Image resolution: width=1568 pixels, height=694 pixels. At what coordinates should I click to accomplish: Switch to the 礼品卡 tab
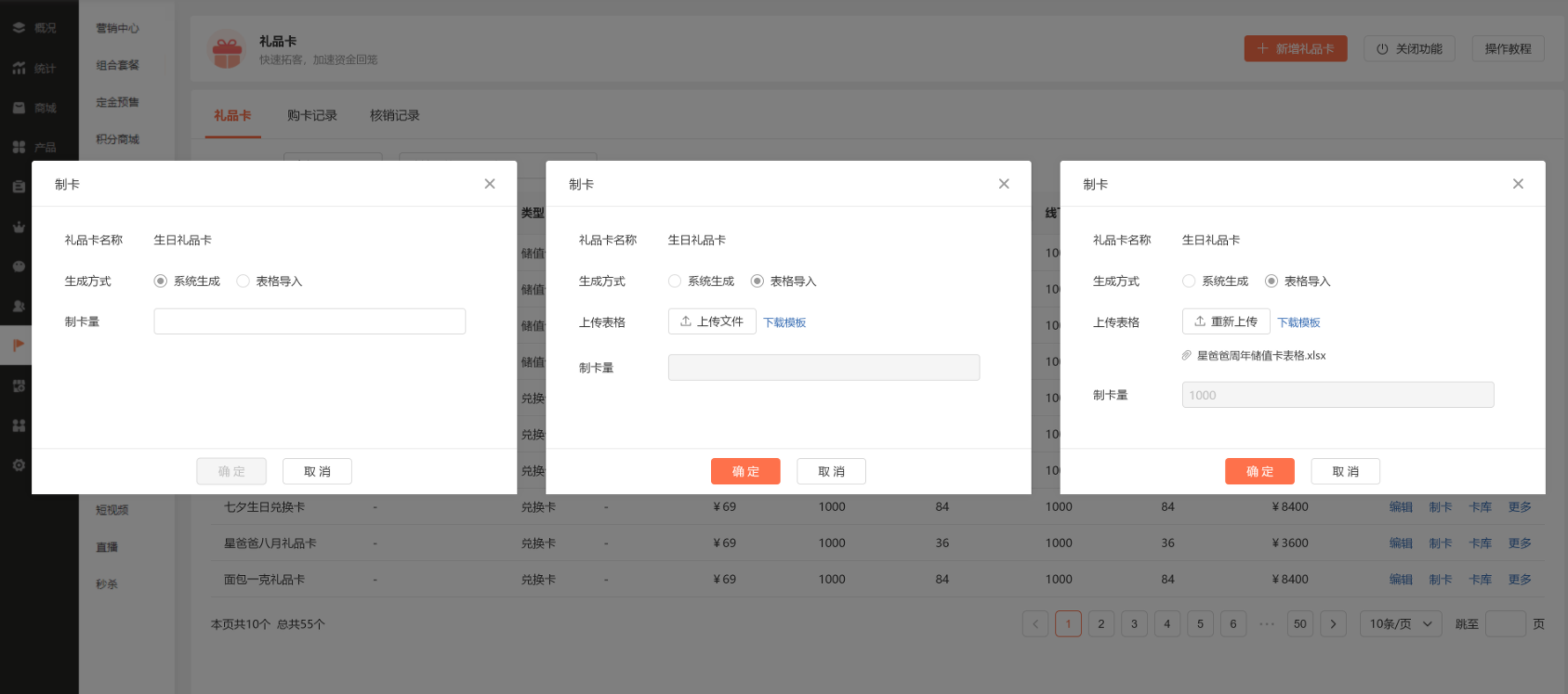click(x=232, y=115)
